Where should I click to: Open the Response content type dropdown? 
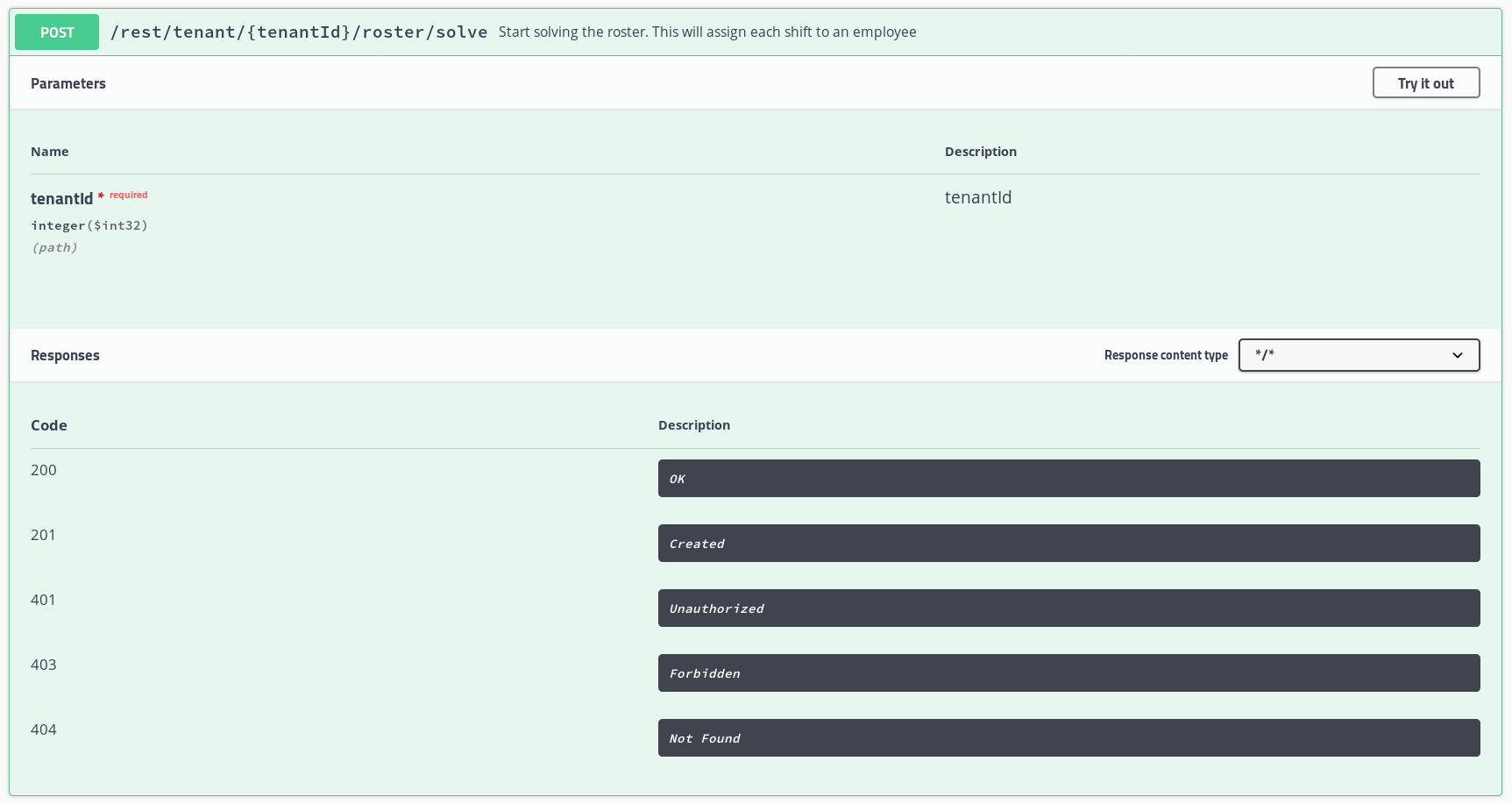[1358, 355]
